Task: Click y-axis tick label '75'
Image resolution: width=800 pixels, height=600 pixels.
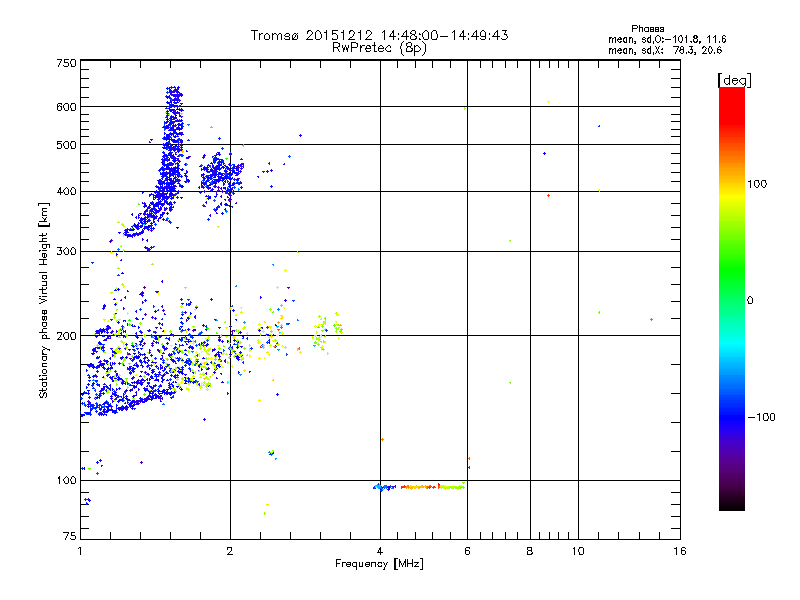Action: [70, 536]
